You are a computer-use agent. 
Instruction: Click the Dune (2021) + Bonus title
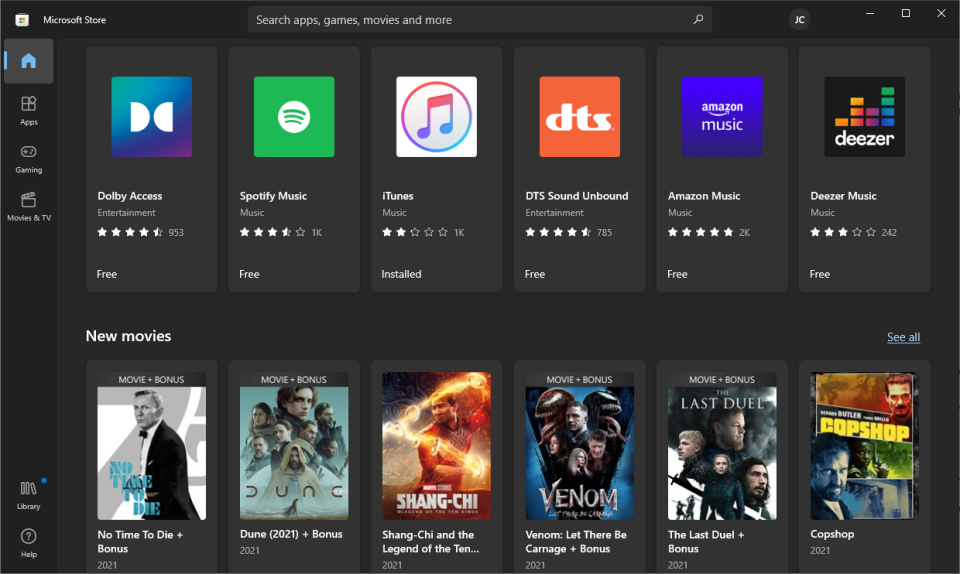tap(291, 534)
